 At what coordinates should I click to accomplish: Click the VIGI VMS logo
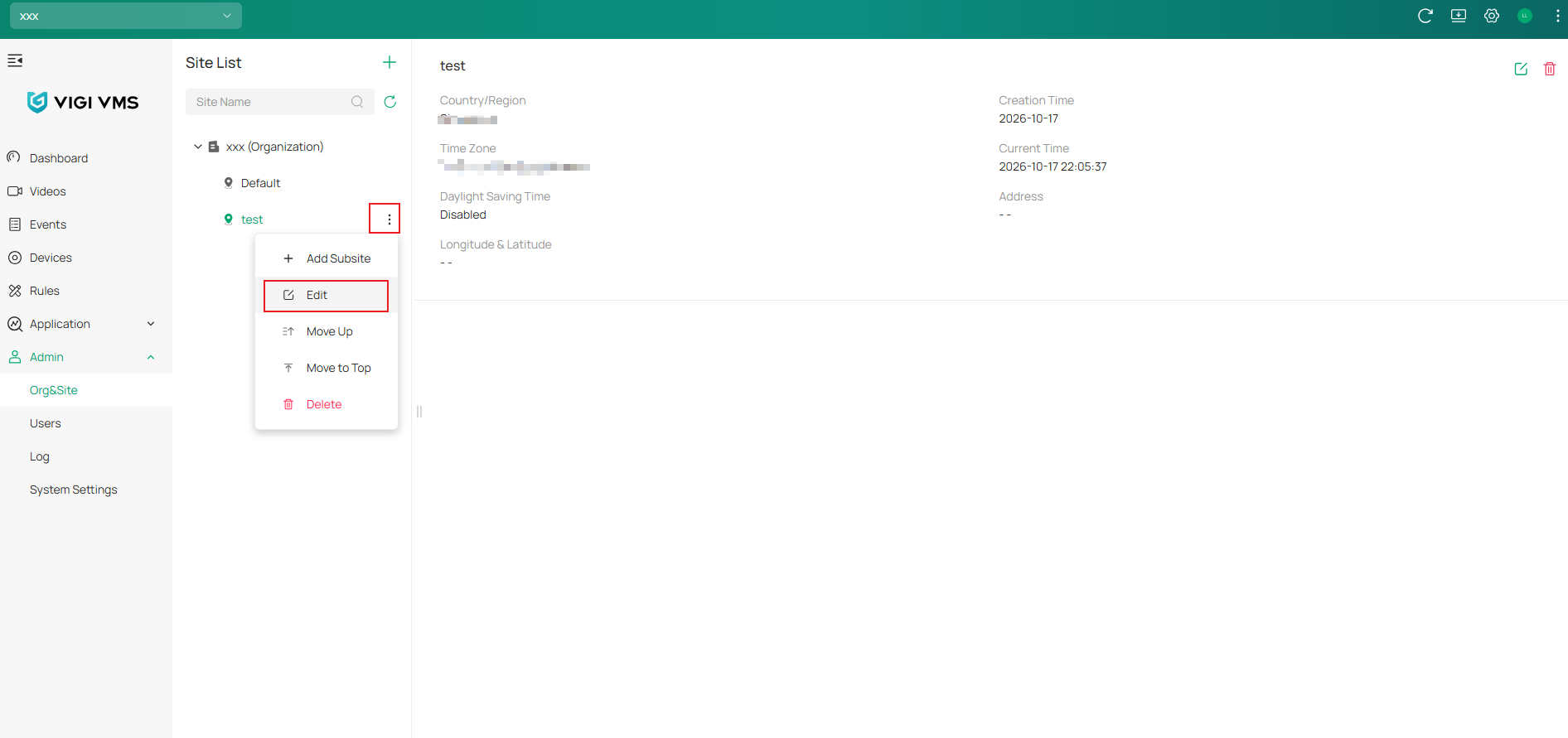coord(83,102)
